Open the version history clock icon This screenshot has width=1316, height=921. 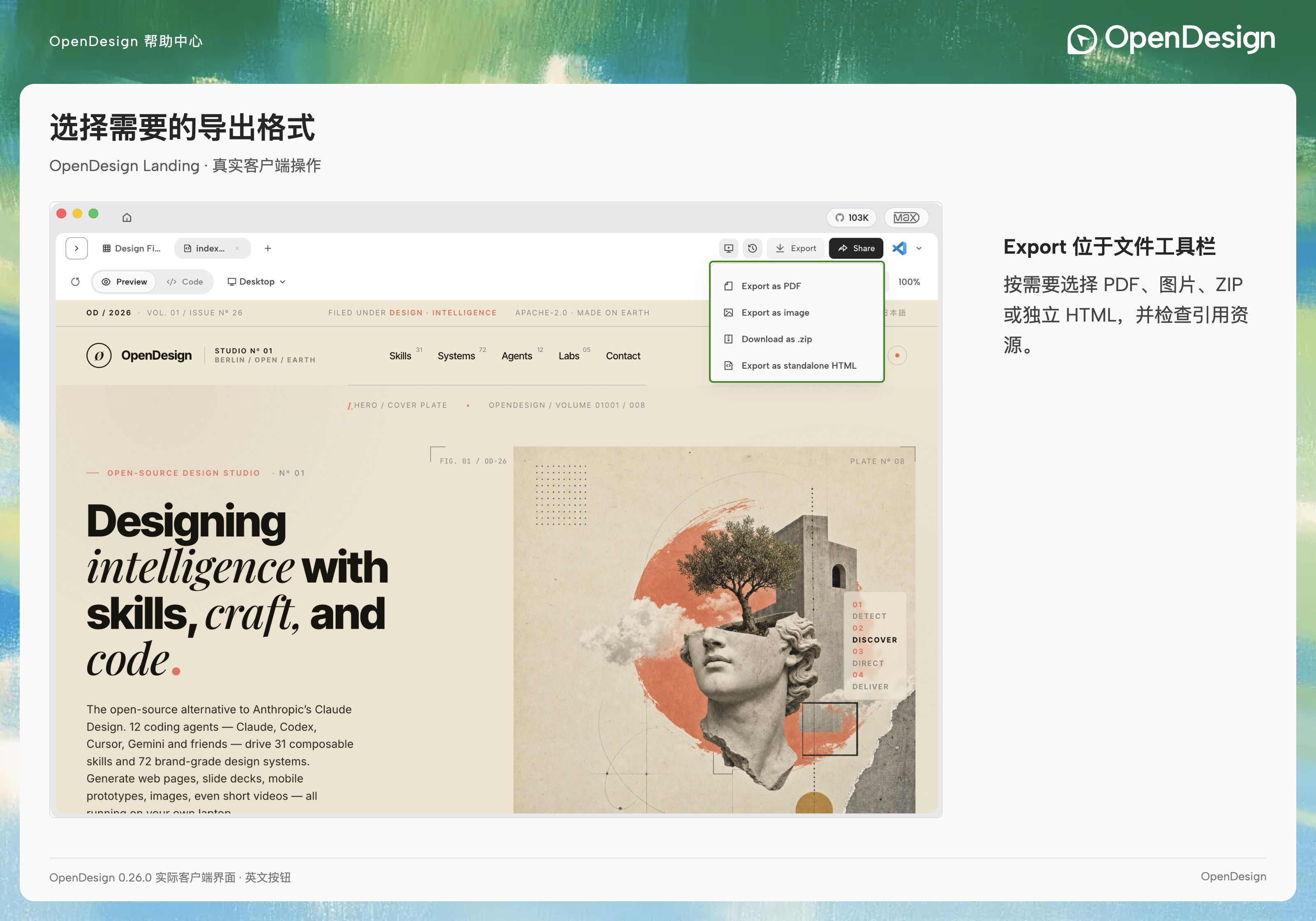[x=753, y=248]
